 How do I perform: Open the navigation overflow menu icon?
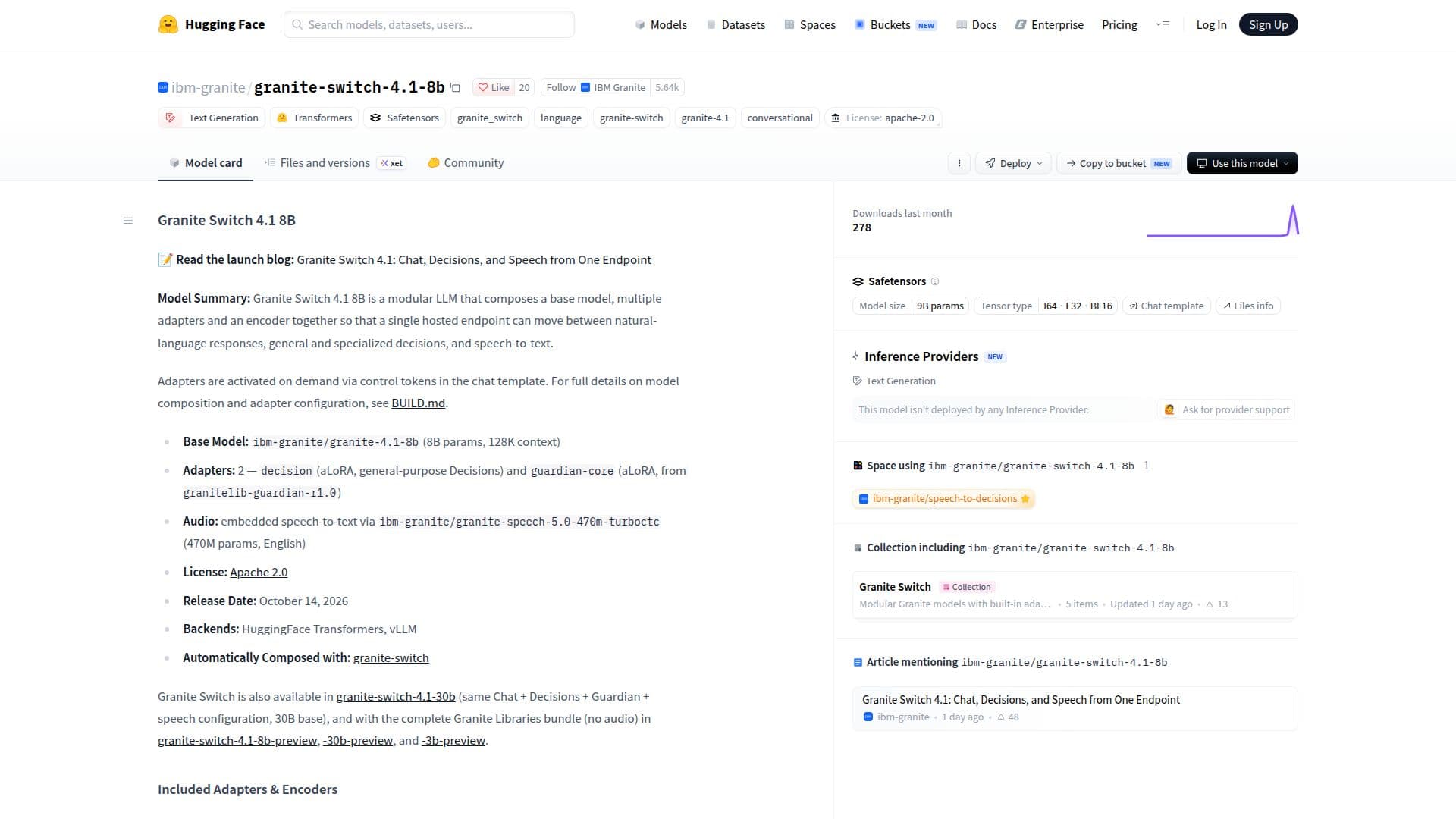coord(1163,24)
